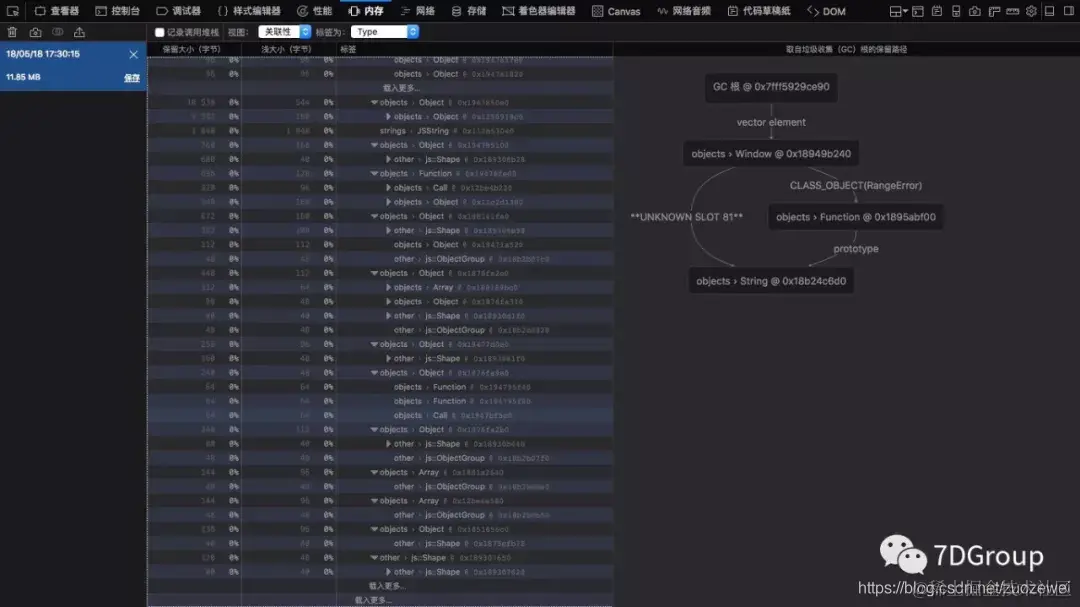
Task: Click objects › String node in graph
Action: click(771, 281)
